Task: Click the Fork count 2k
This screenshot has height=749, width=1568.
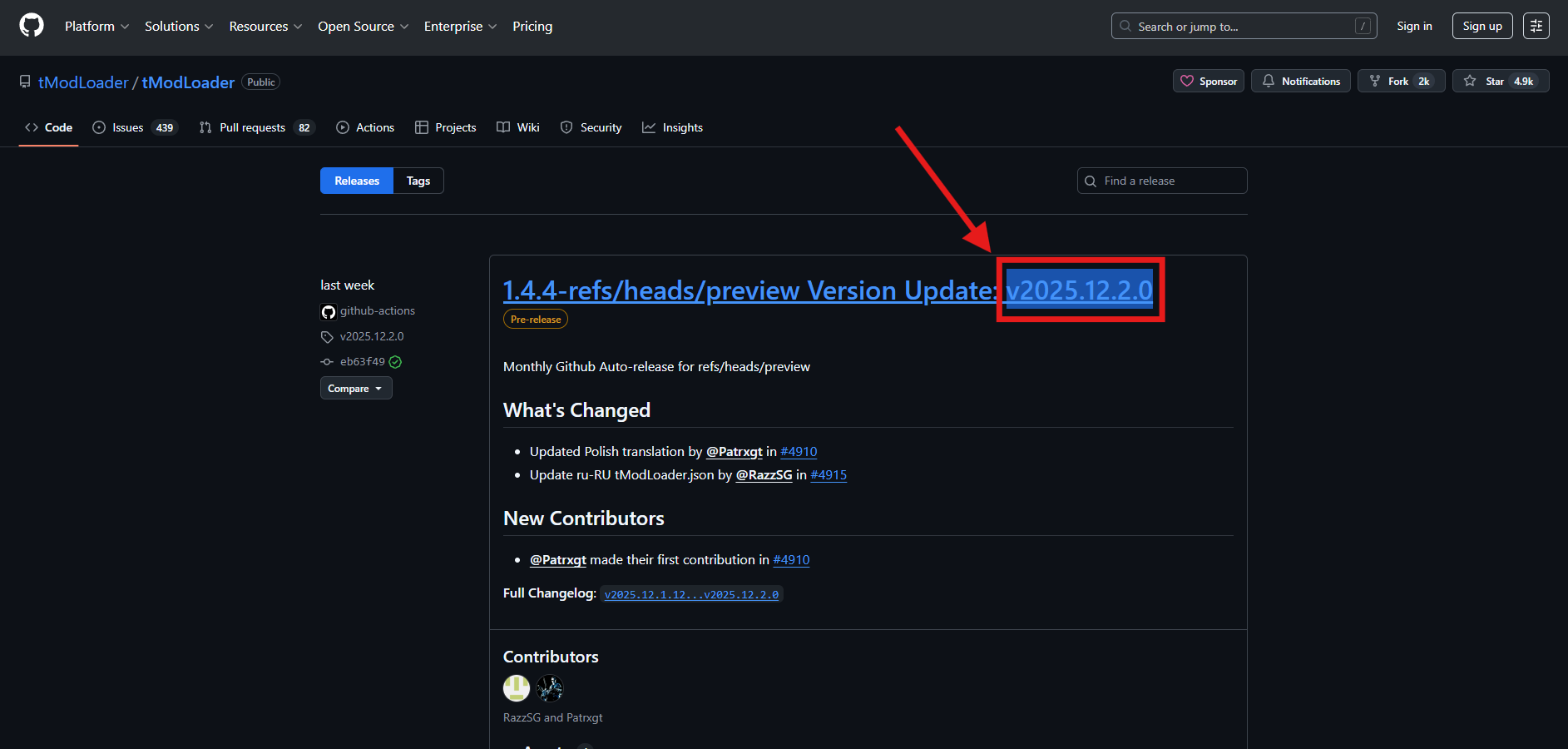Action: point(1424,82)
